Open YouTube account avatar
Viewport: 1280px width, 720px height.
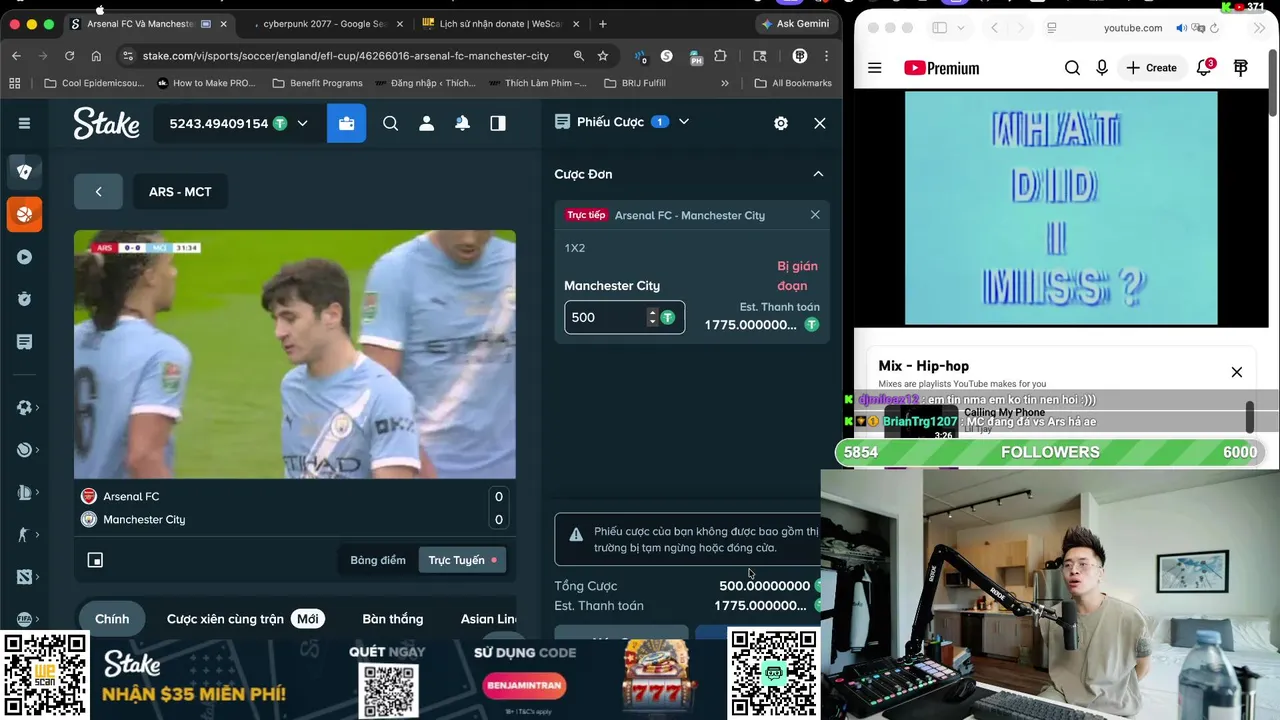1241,68
